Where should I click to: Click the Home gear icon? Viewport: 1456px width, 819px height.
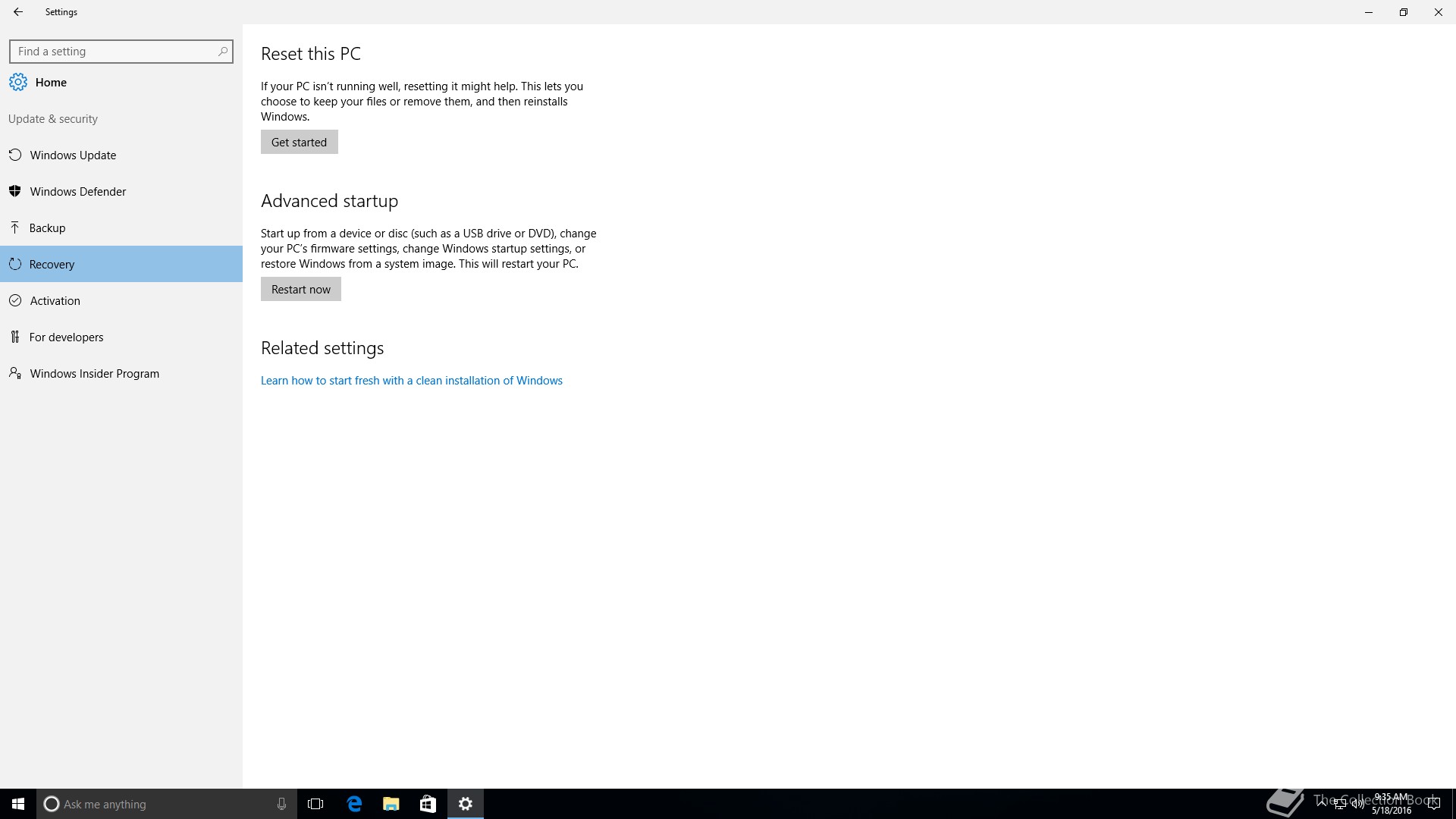18,82
